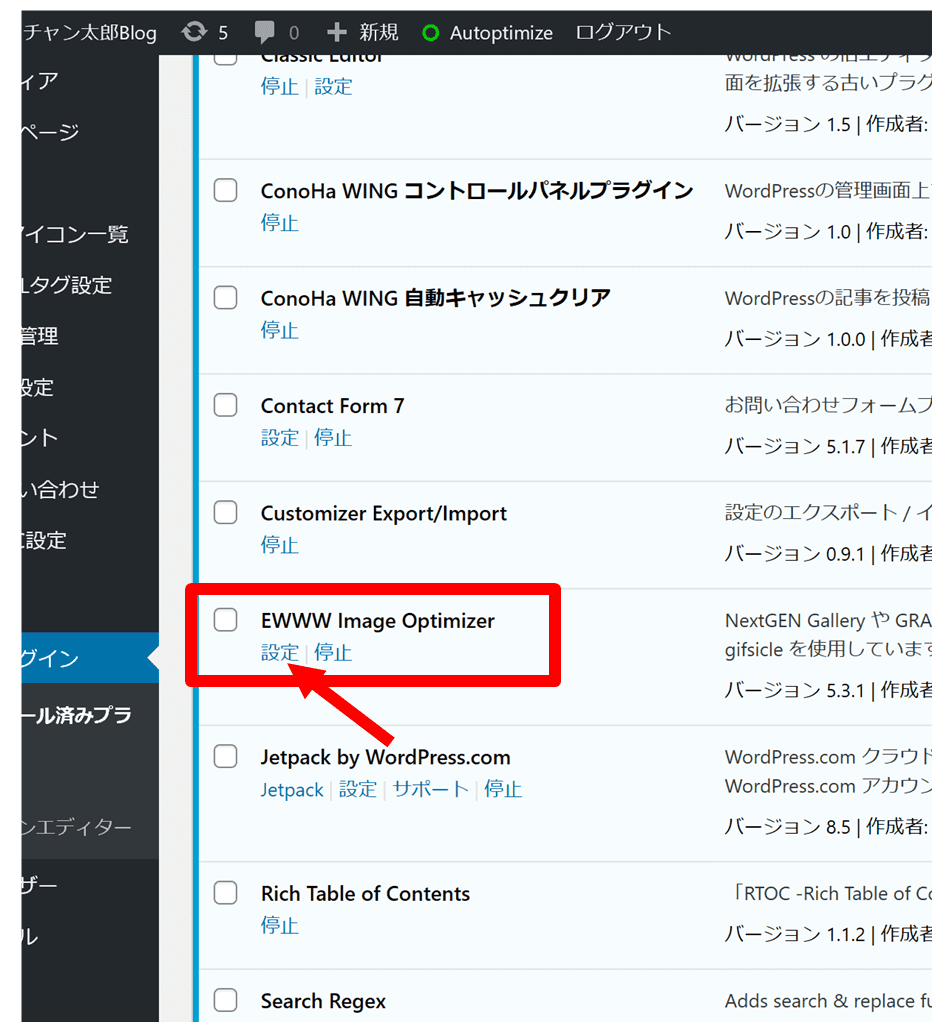Click the Rich Table of Contents title
The height and width of the screenshot is (1035, 947).
tap(365, 894)
